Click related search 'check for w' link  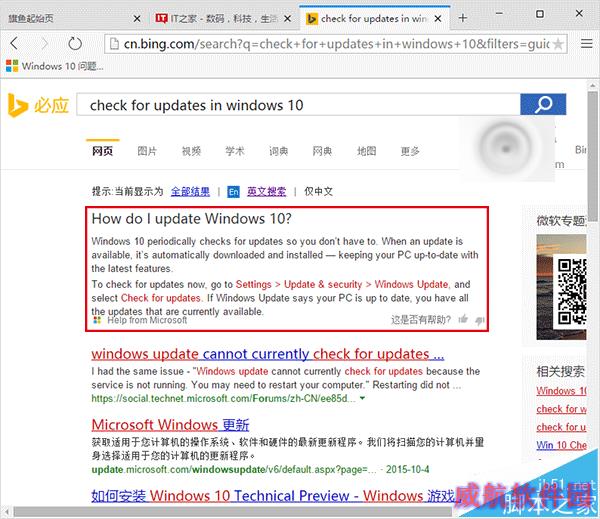pos(561,409)
